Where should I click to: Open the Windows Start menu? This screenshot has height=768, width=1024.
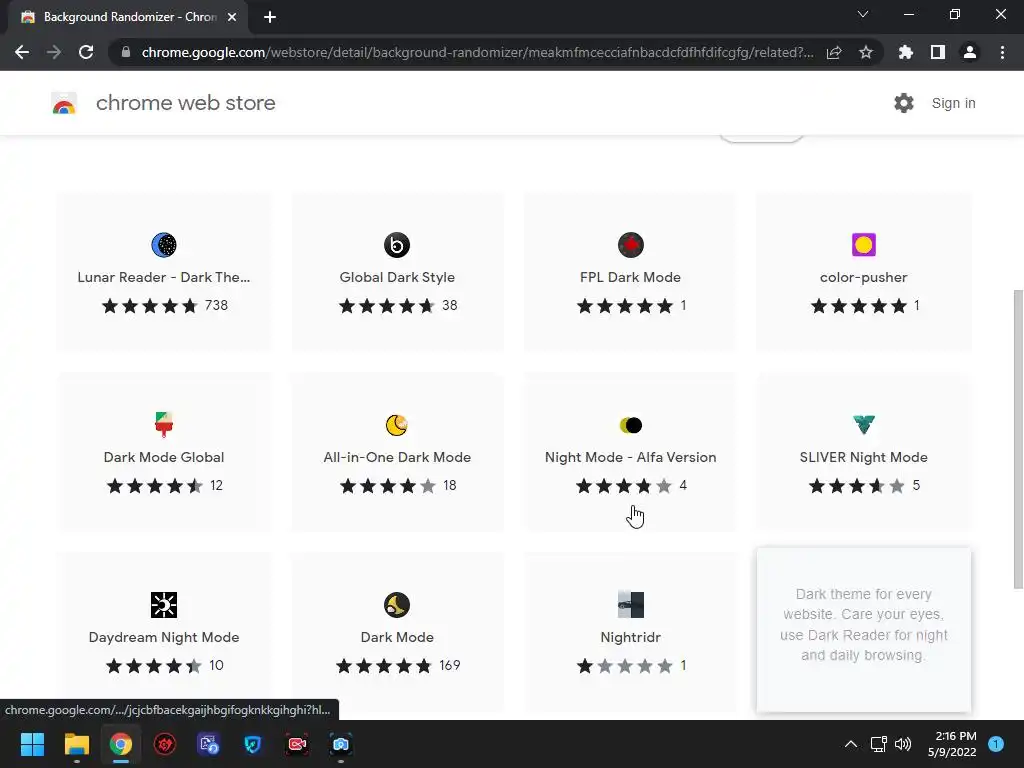pos(32,744)
